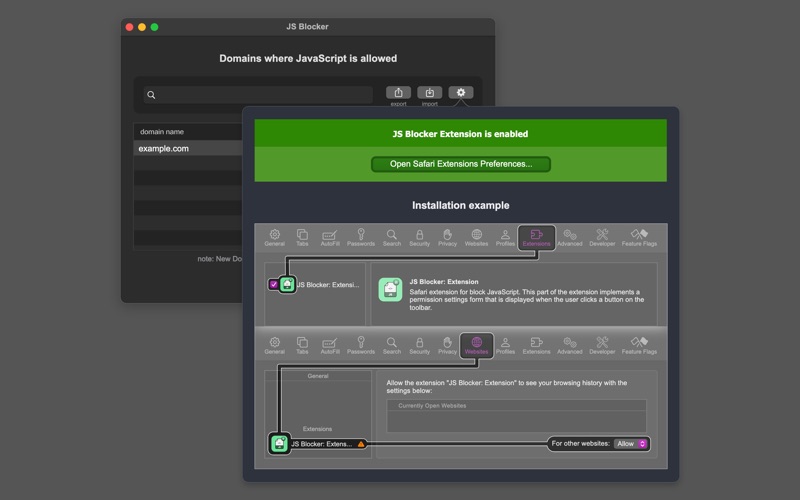Image resolution: width=800 pixels, height=500 pixels.
Task: Click the magnifier icon in the domain search field
Action: [x=151, y=95]
